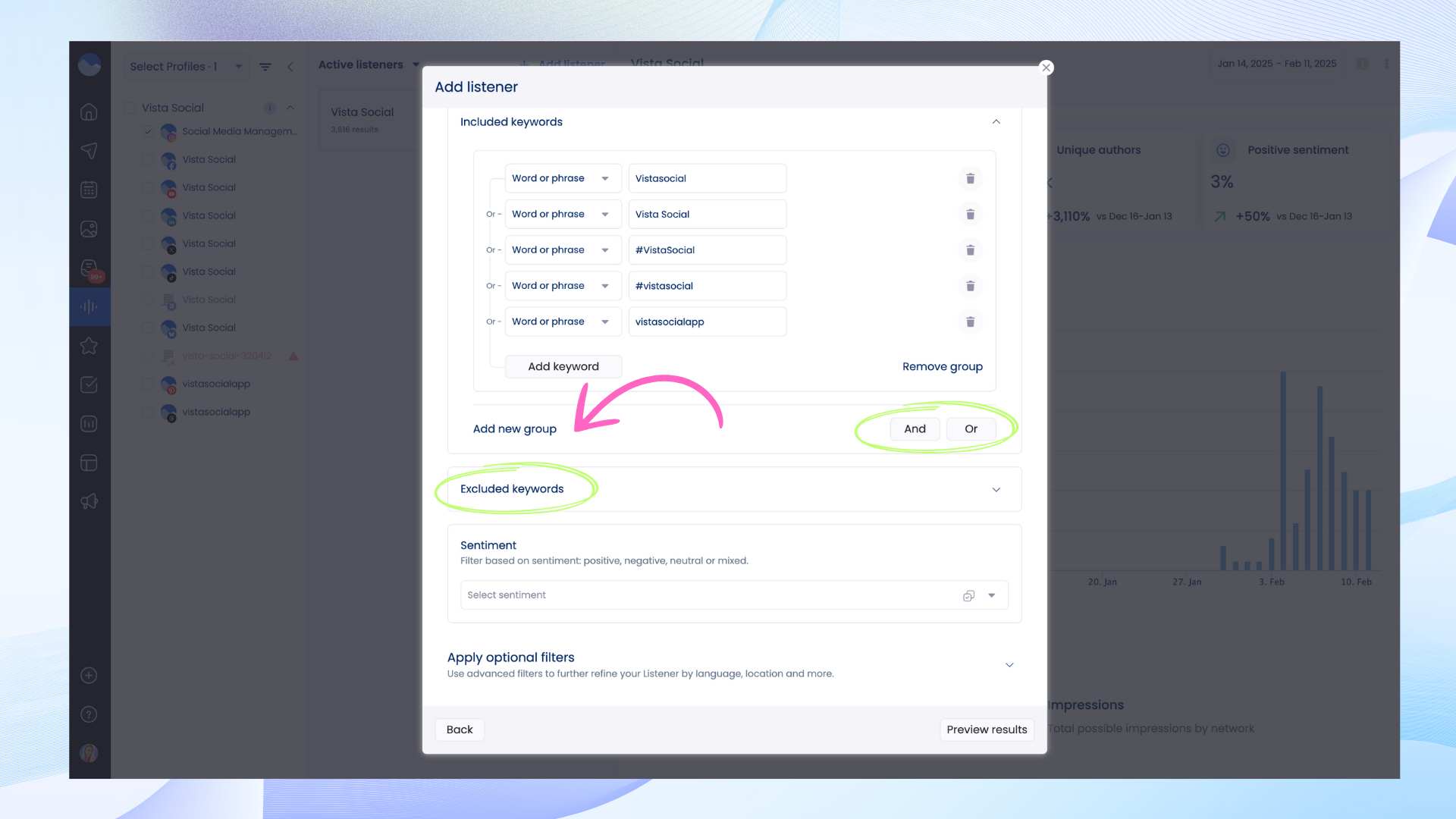Click the help question mark icon
The width and height of the screenshot is (1456, 819).
[89, 714]
